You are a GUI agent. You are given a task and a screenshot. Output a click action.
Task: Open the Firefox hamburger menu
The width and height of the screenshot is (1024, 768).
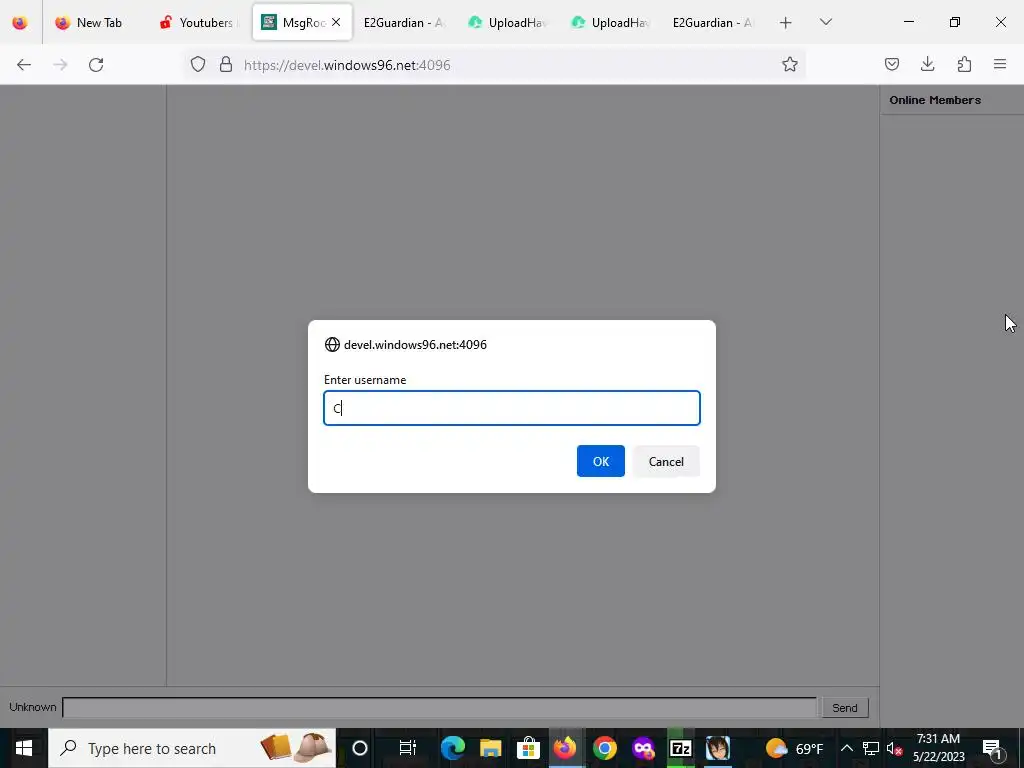1000,64
